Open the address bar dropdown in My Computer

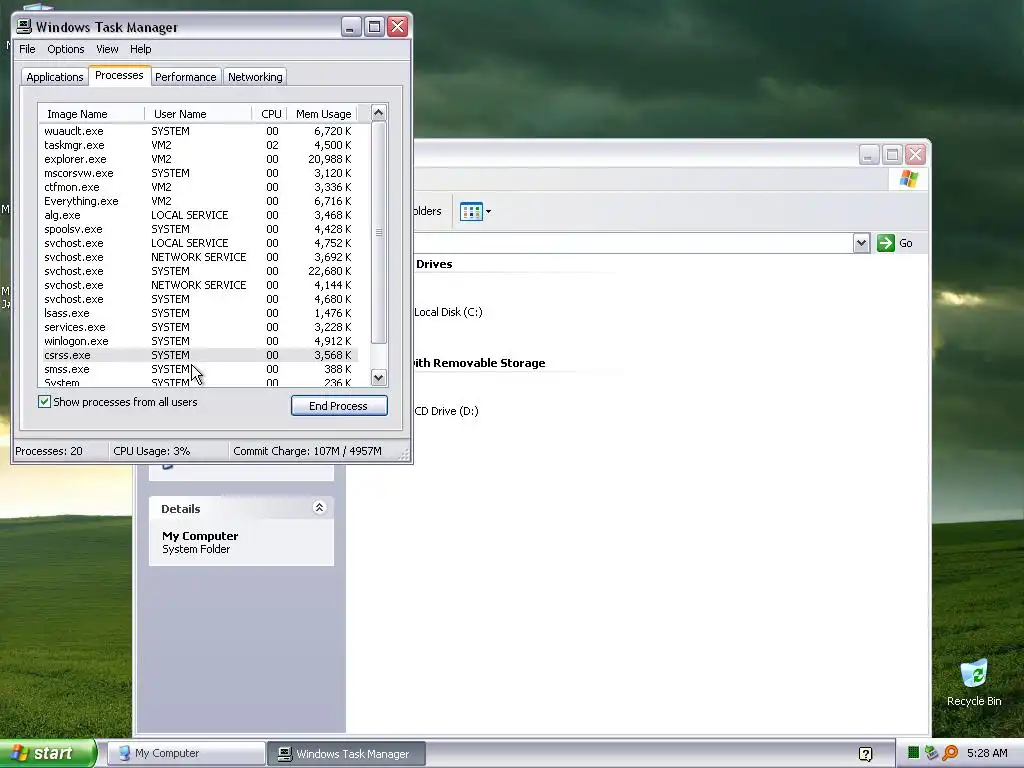pos(861,243)
